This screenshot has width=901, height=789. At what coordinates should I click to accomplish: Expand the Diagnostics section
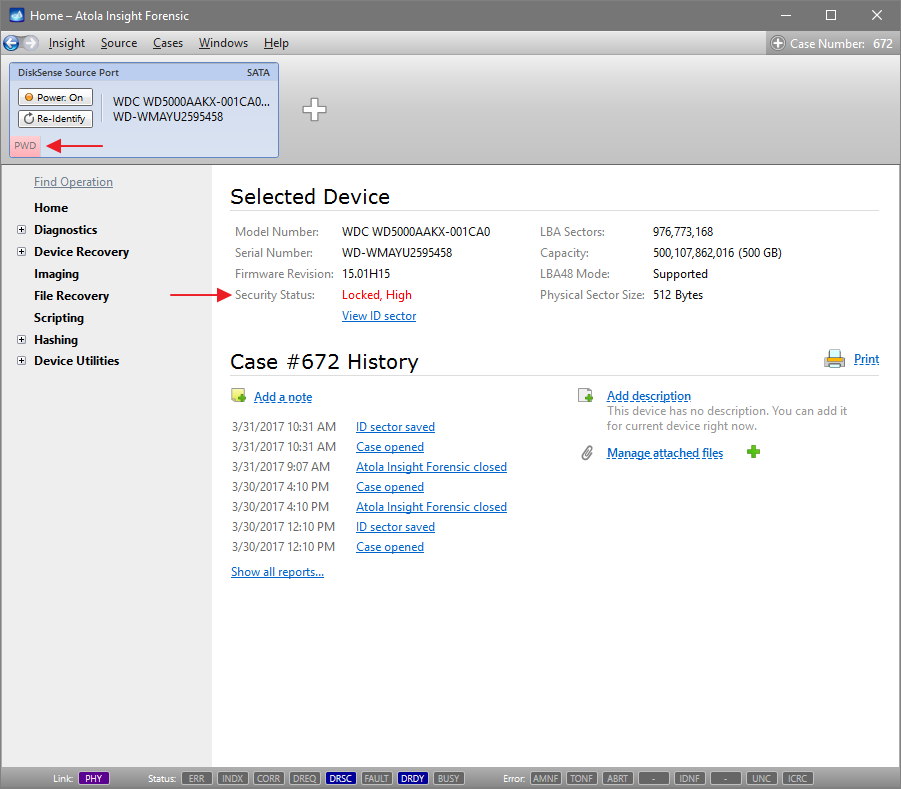pyautogui.click(x=22, y=229)
